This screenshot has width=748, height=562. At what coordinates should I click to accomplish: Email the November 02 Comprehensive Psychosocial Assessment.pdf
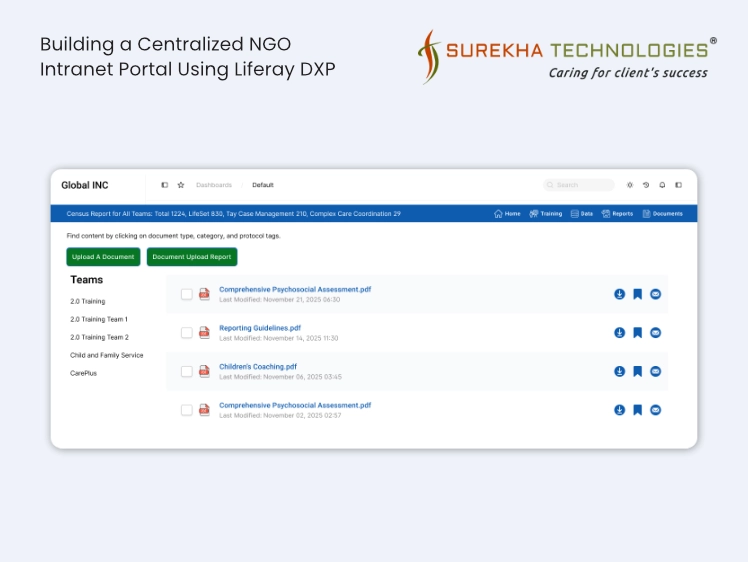click(x=655, y=410)
